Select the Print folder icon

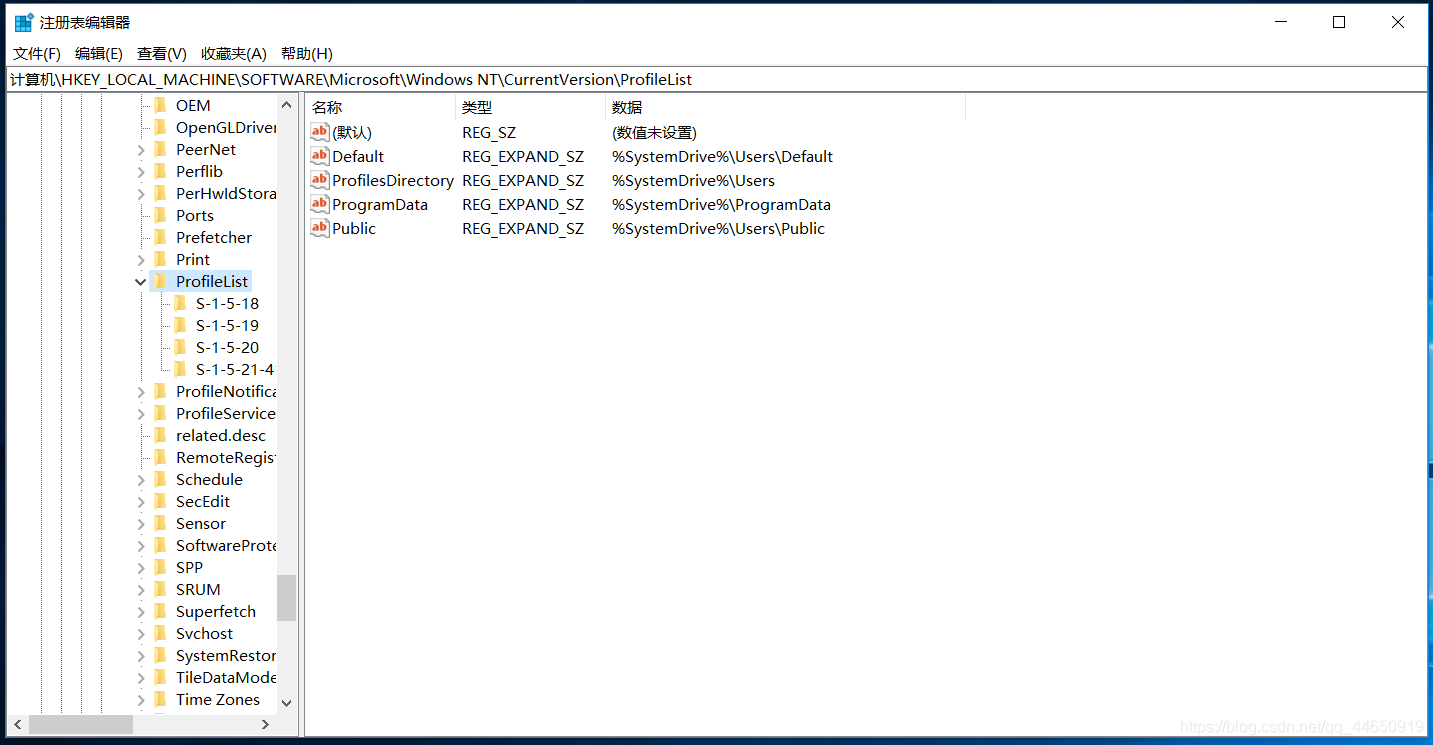point(160,259)
